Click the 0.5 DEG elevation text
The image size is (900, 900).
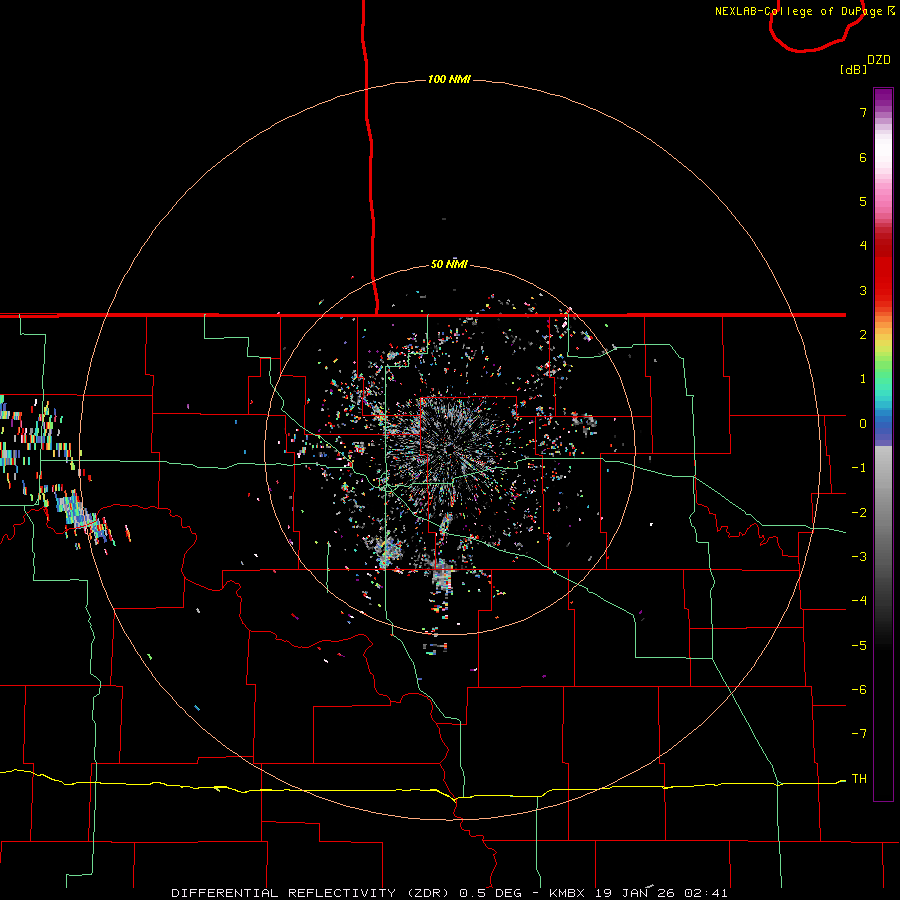pos(490,893)
